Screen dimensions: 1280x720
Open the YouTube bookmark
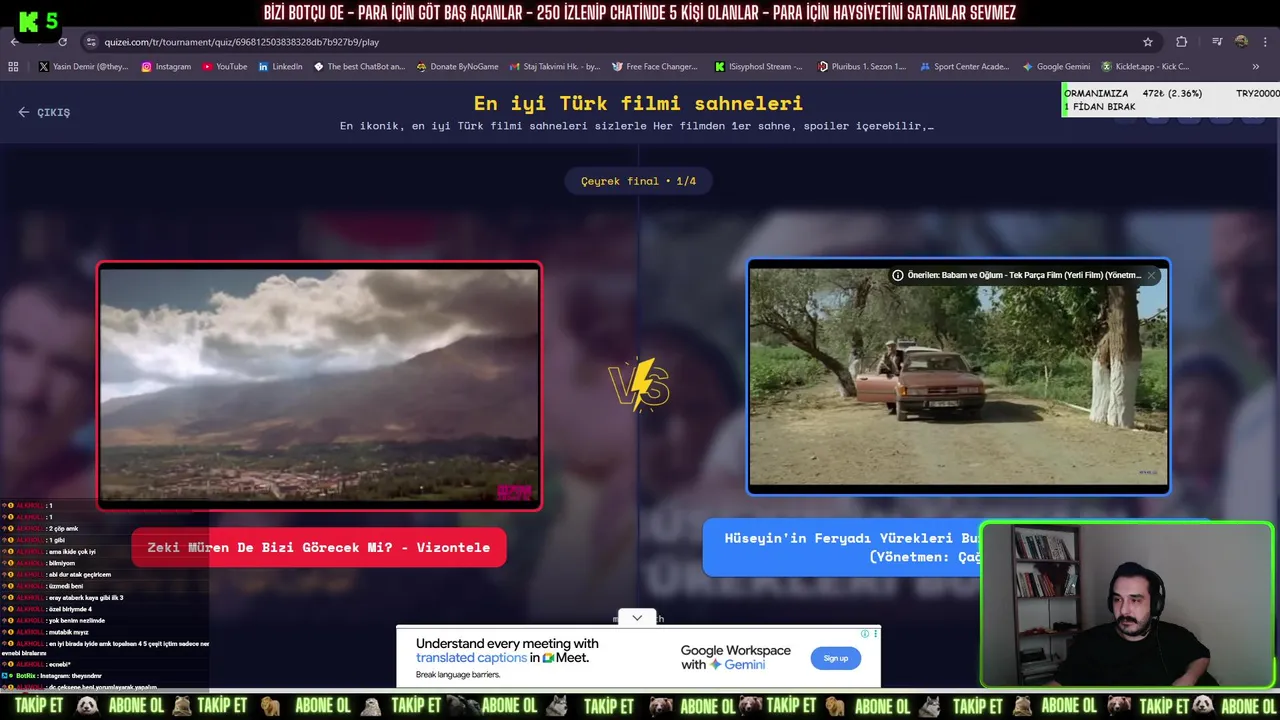coord(225,67)
